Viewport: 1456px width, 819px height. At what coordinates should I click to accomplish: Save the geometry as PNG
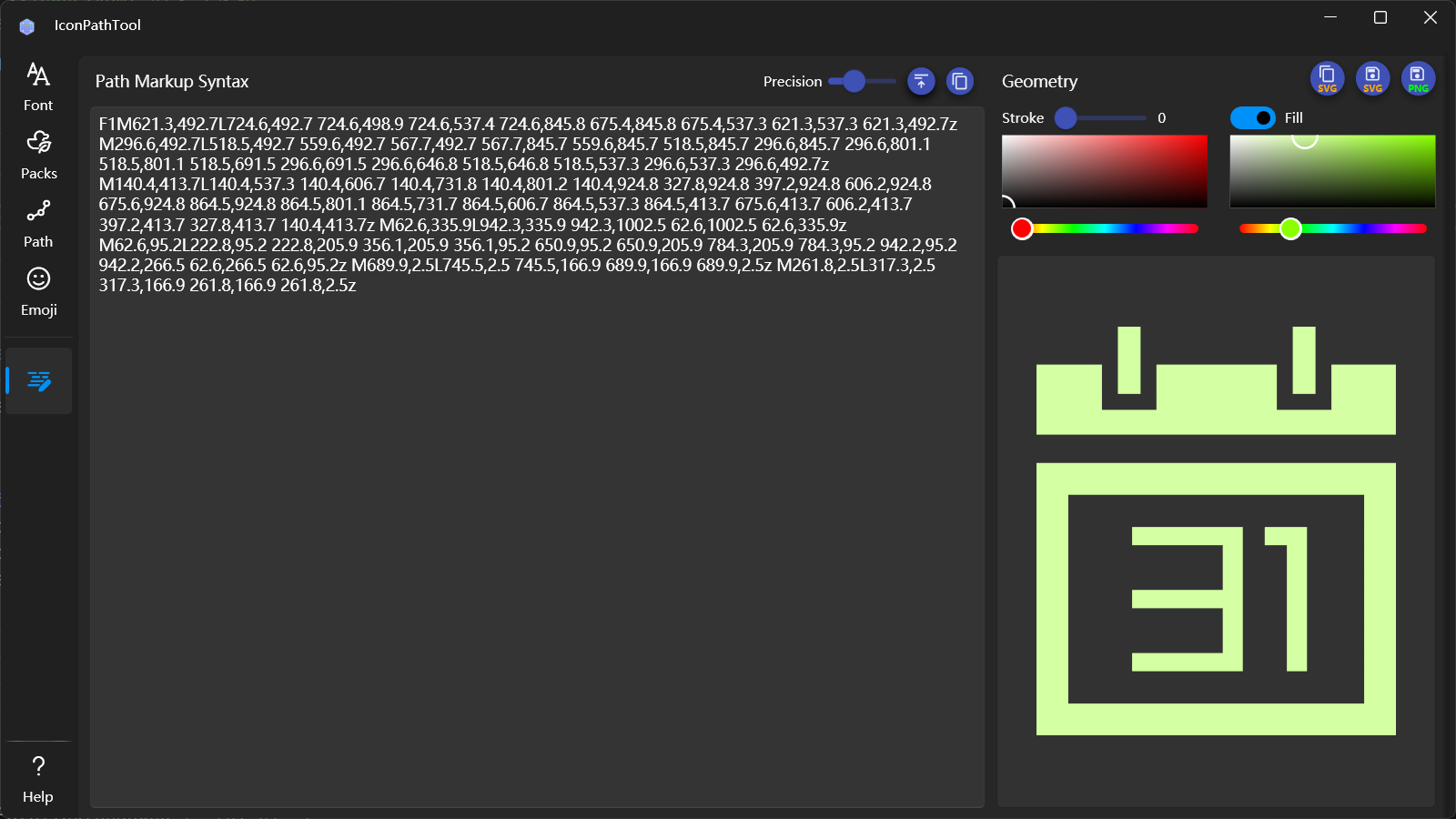click(x=1418, y=78)
